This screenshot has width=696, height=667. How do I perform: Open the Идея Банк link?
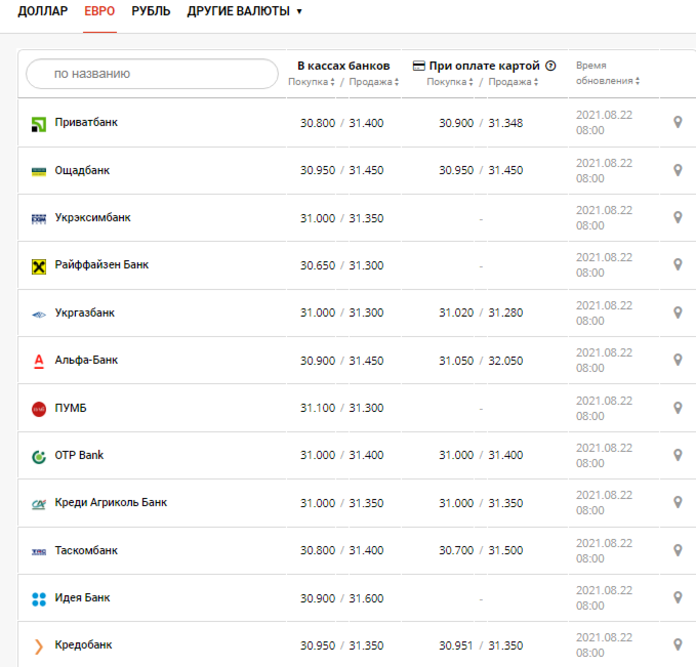pos(82,598)
